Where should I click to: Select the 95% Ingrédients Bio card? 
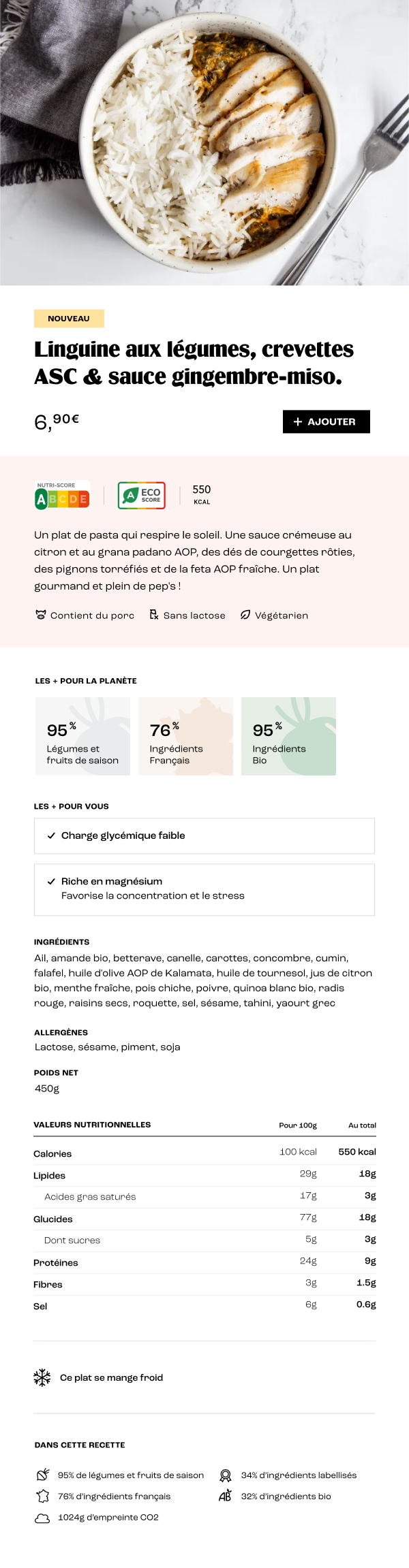point(288,736)
